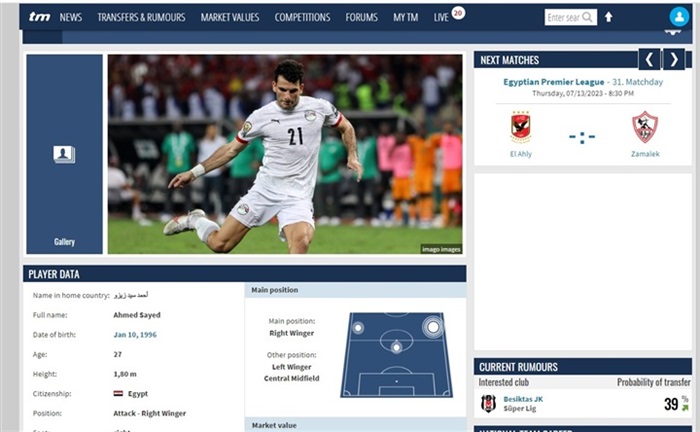Open the Jan 10, 1996 birth date link
The width and height of the screenshot is (700, 432).
point(135,335)
